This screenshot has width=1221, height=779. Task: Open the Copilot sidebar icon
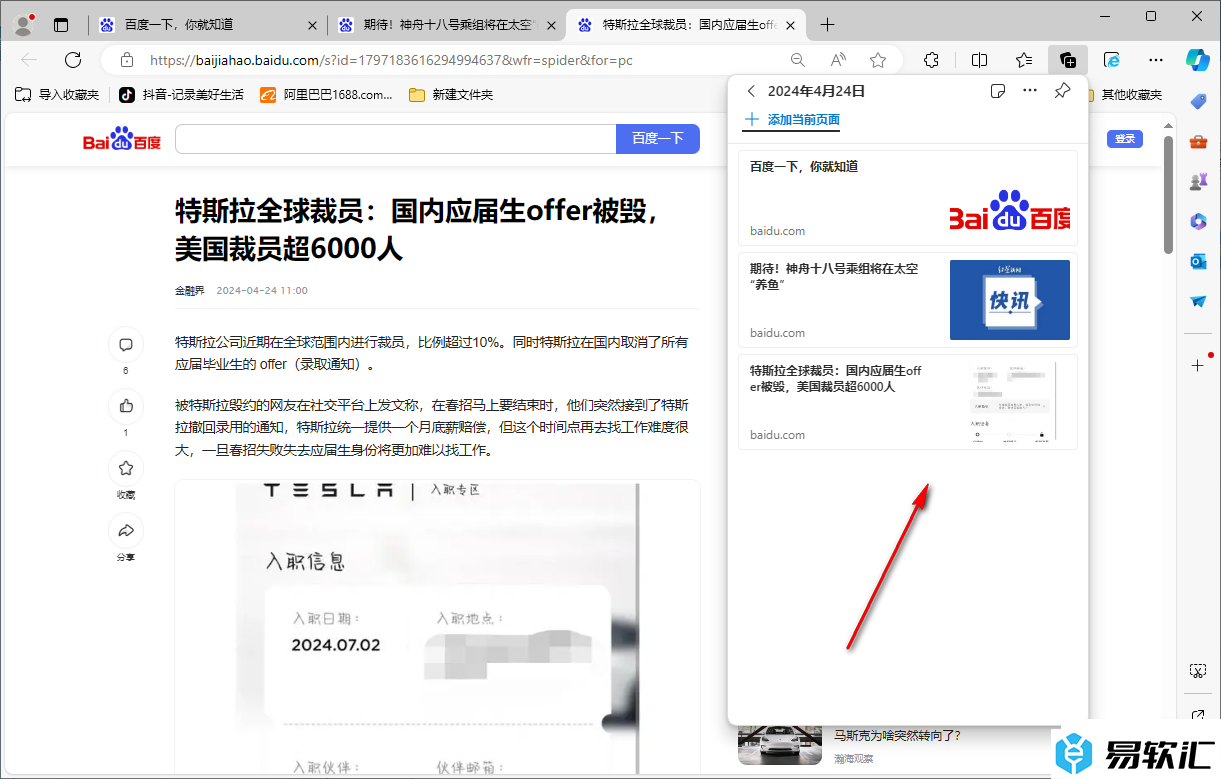(x=1198, y=59)
